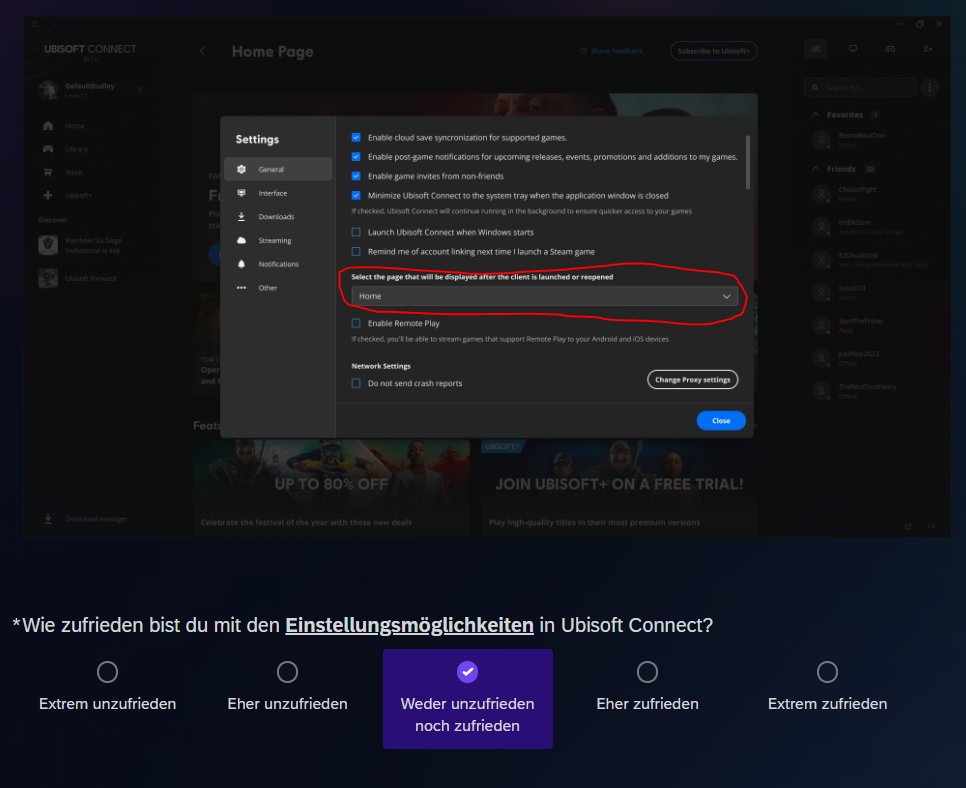This screenshot has width=966, height=788.
Task: Click the DefaultDudley profile avatar
Action: 47,90
